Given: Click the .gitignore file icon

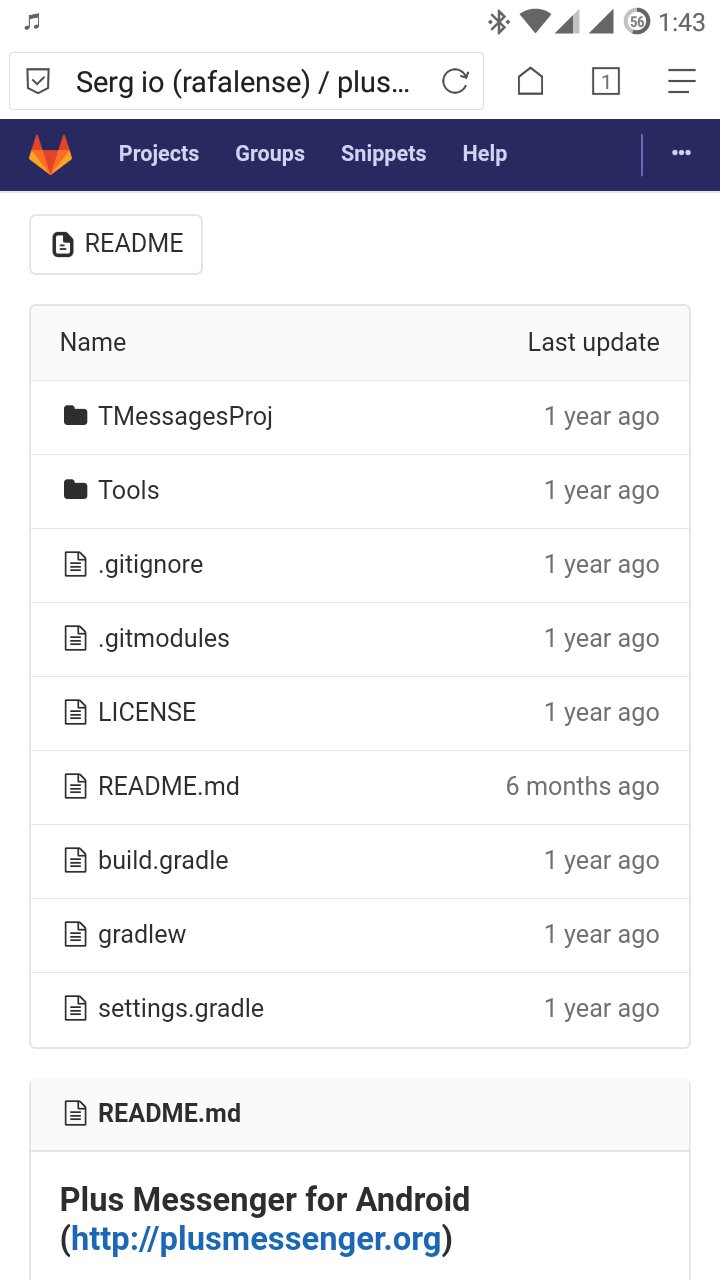Looking at the screenshot, I should pos(75,564).
